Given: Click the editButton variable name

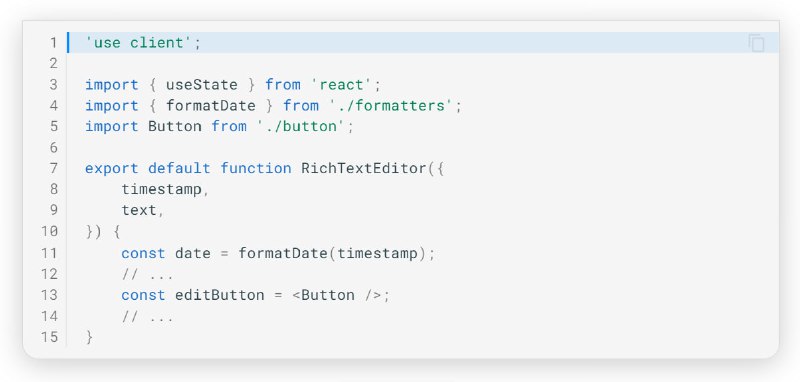Looking at the screenshot, I should tap(219, 295).
